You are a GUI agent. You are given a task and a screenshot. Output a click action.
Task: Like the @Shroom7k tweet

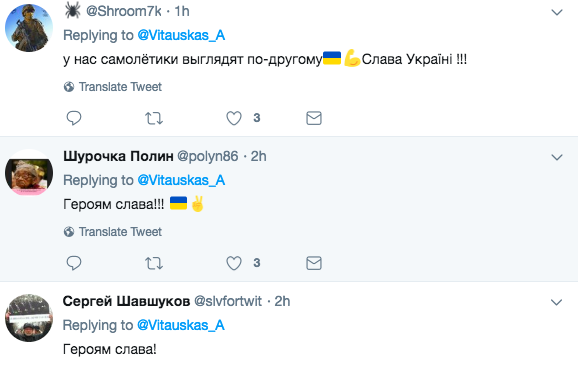[x=234, y=118]
